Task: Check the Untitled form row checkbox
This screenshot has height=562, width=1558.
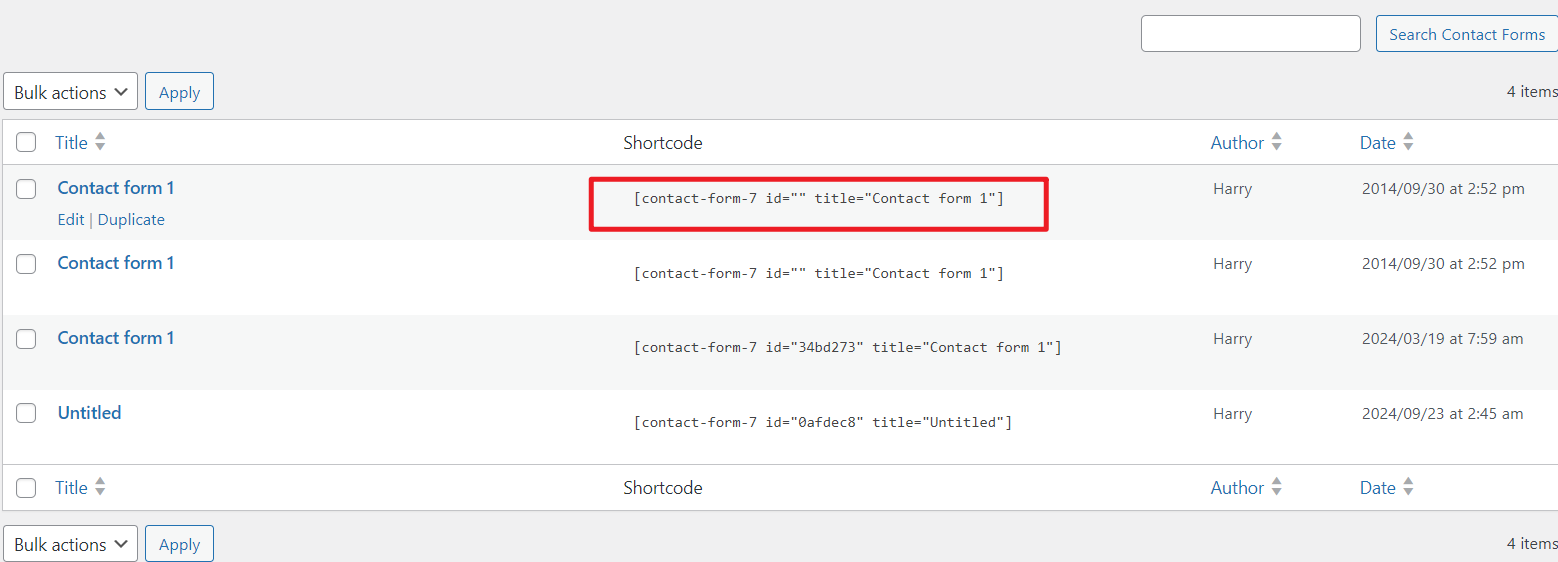Action: [26, 413]
